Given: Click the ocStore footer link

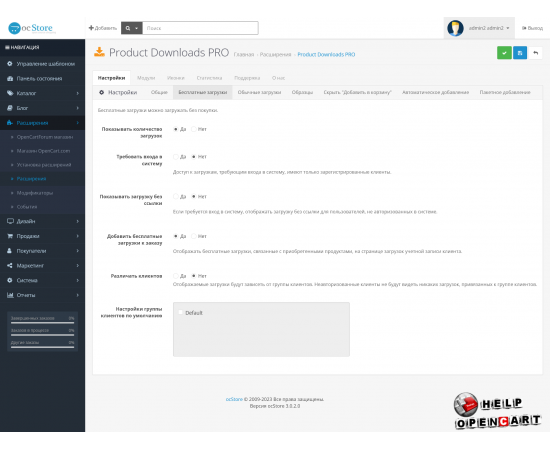Looking at the screenshot, I should (x=234, y=399).
